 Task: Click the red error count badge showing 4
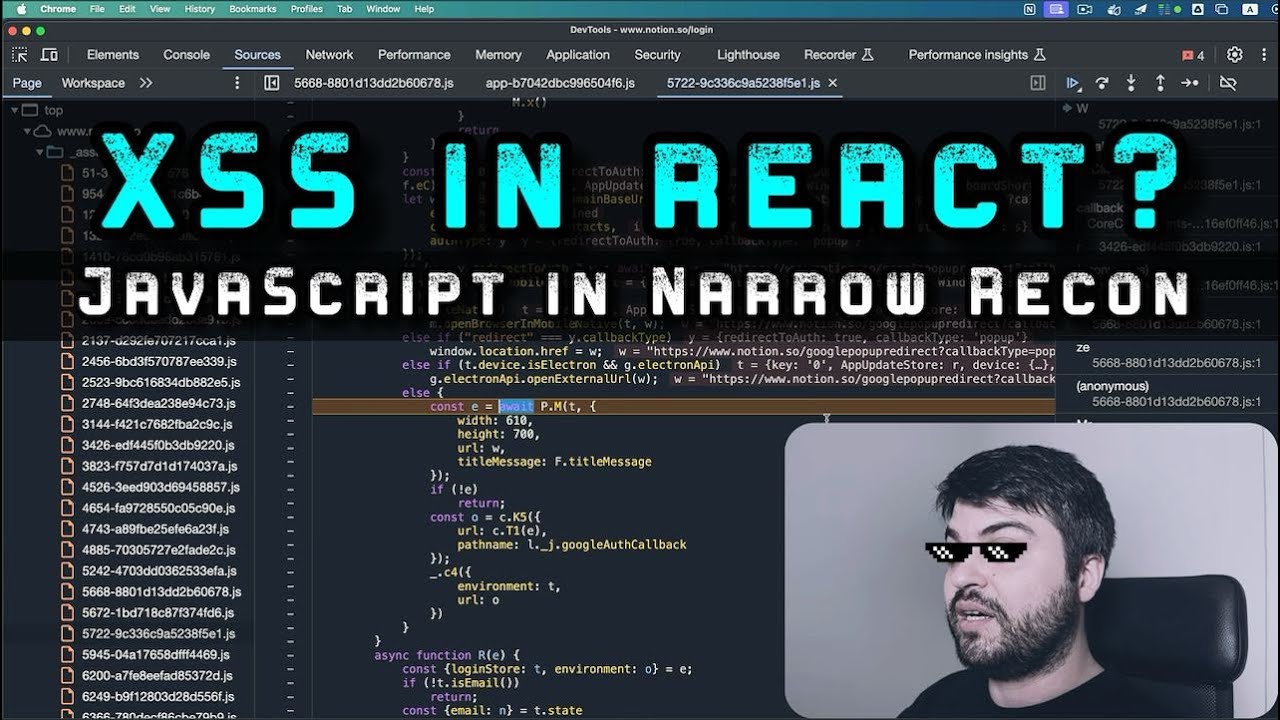(1193, 55)
